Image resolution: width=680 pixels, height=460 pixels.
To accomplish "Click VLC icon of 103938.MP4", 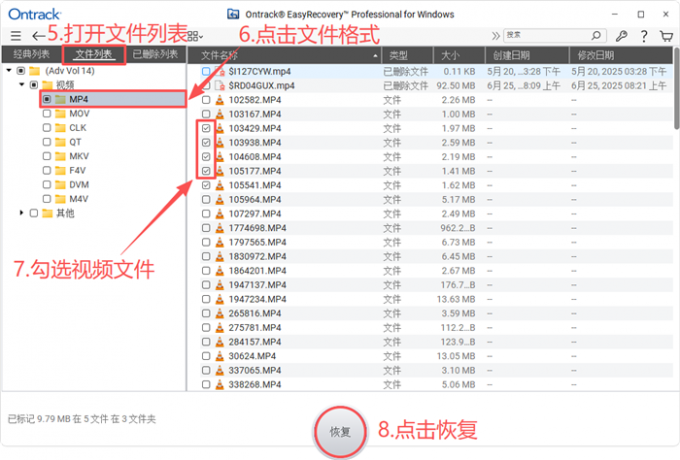I will [220, 142].
